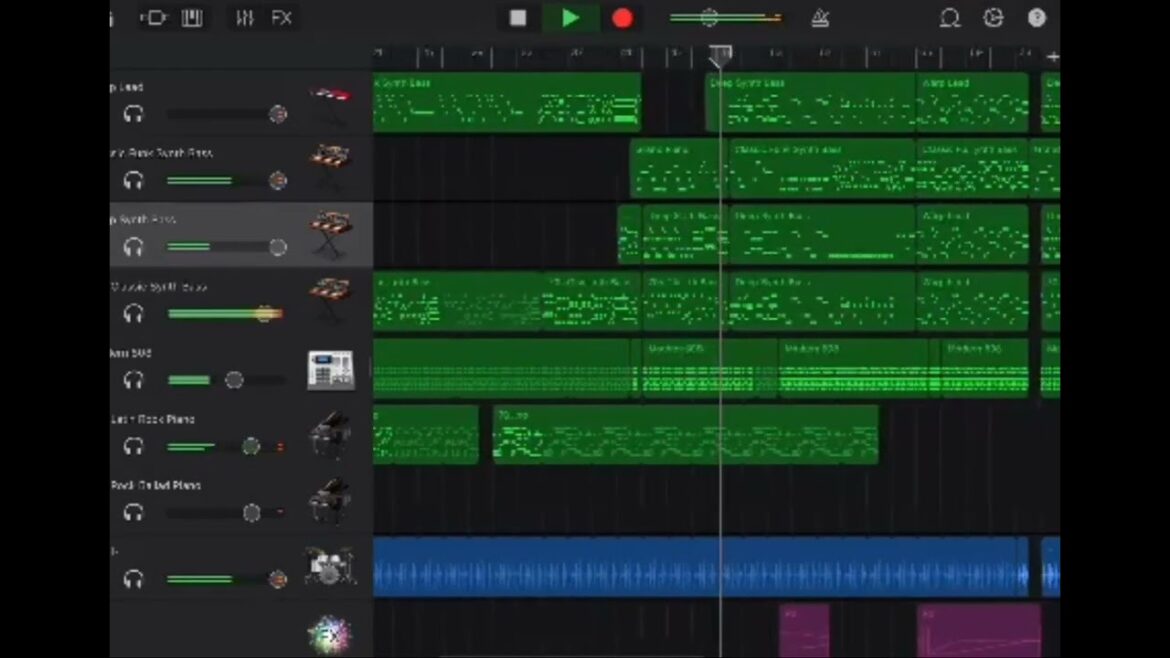Open the Loop Browser icon
This screenshot has height=658, width=1170.
click(x=949, y=18)
